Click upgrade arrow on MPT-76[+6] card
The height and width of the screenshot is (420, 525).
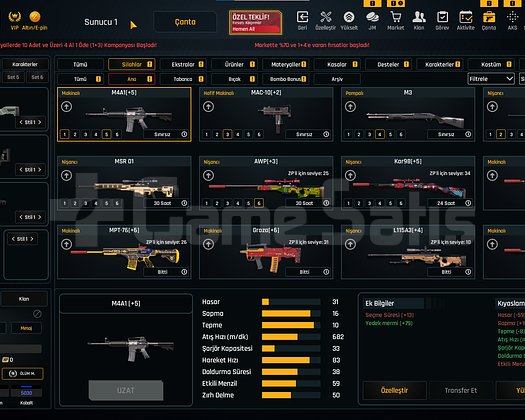click(66, 244)
